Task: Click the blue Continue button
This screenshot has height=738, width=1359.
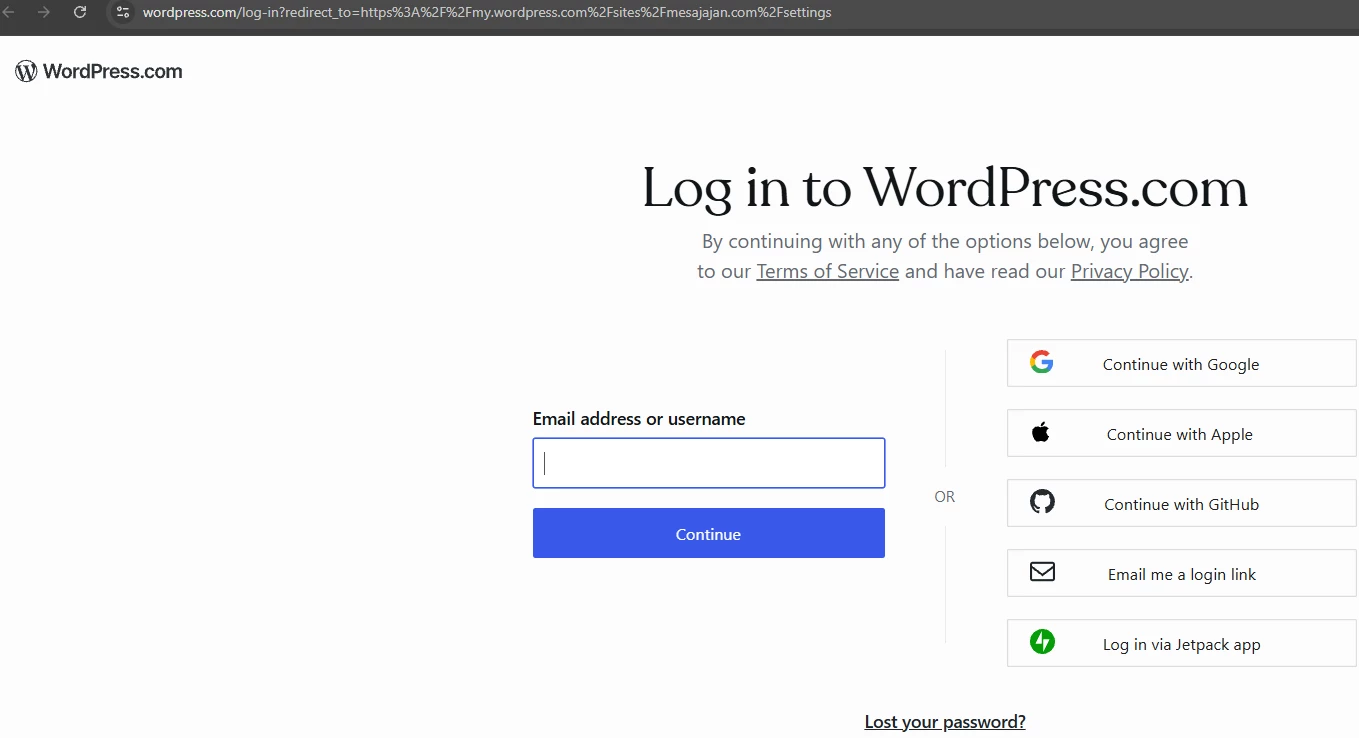Action: pos(708,533)
